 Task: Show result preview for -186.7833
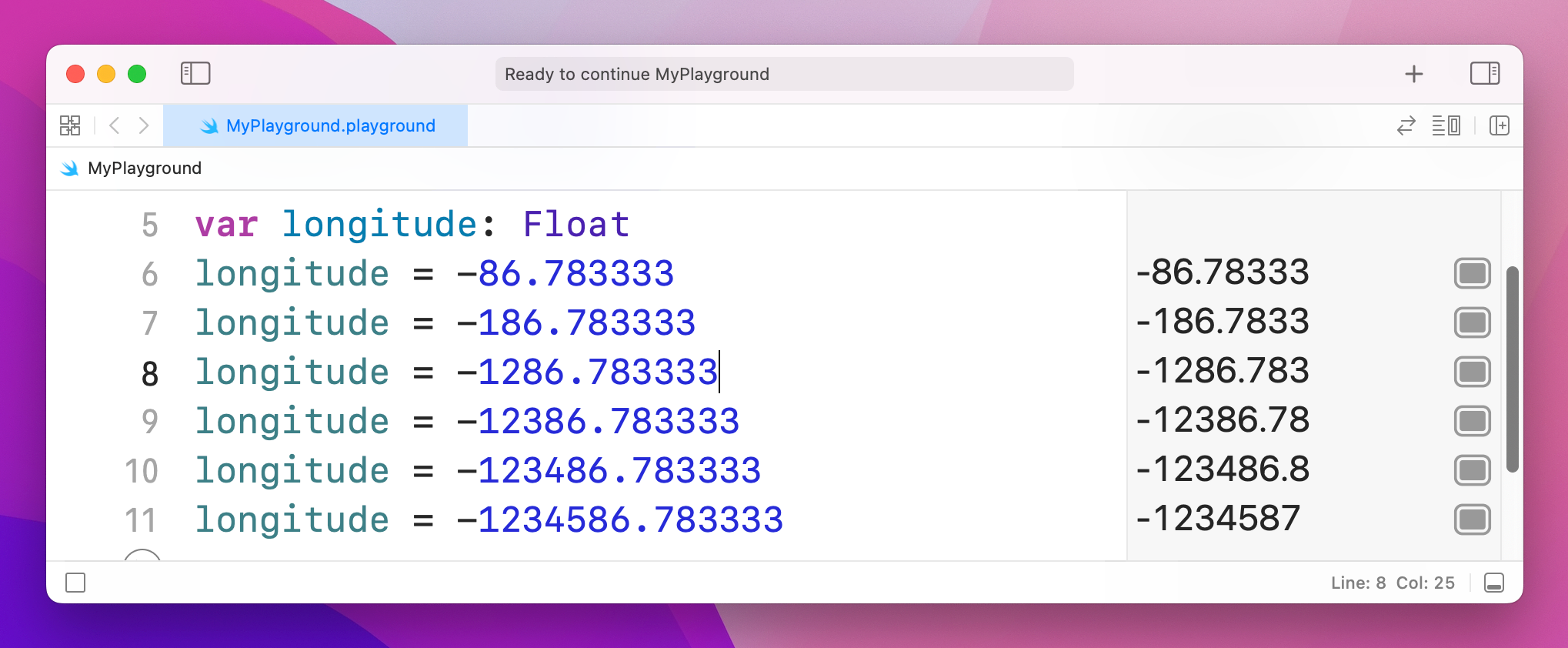pyautogui.click(x=1472, y=322)
